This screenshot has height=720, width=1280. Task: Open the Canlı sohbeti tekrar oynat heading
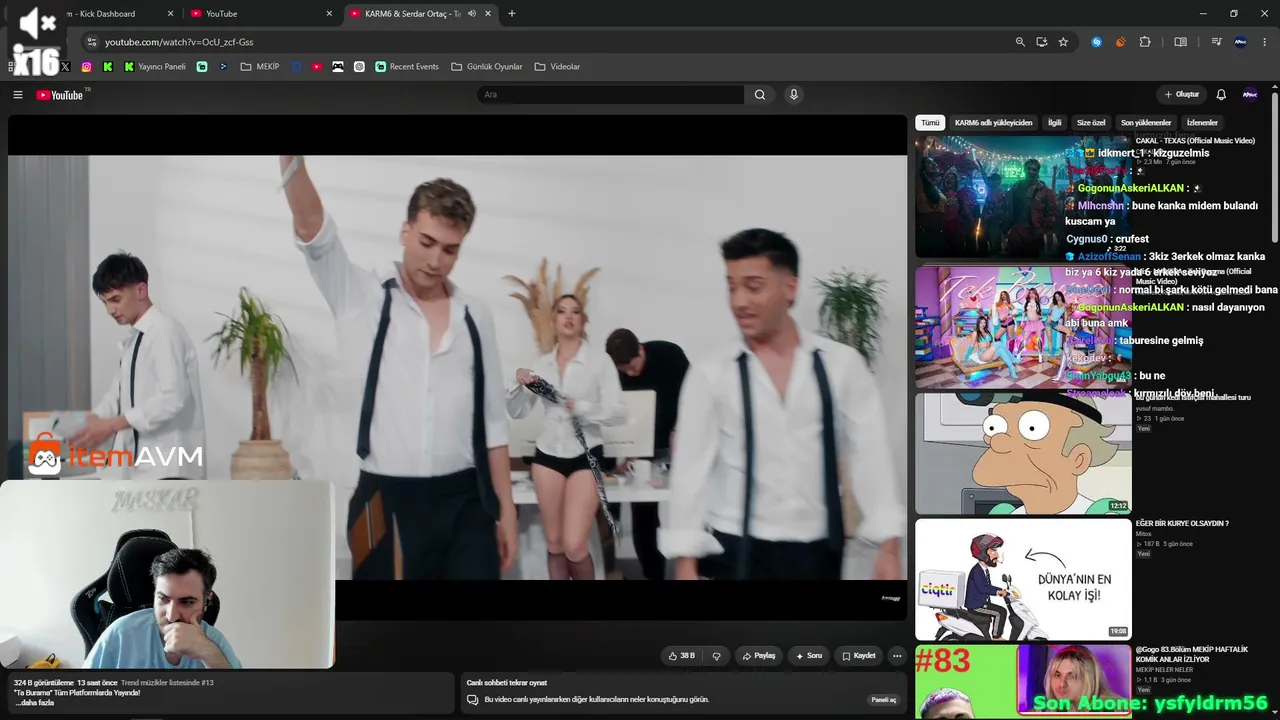[507, 683]
